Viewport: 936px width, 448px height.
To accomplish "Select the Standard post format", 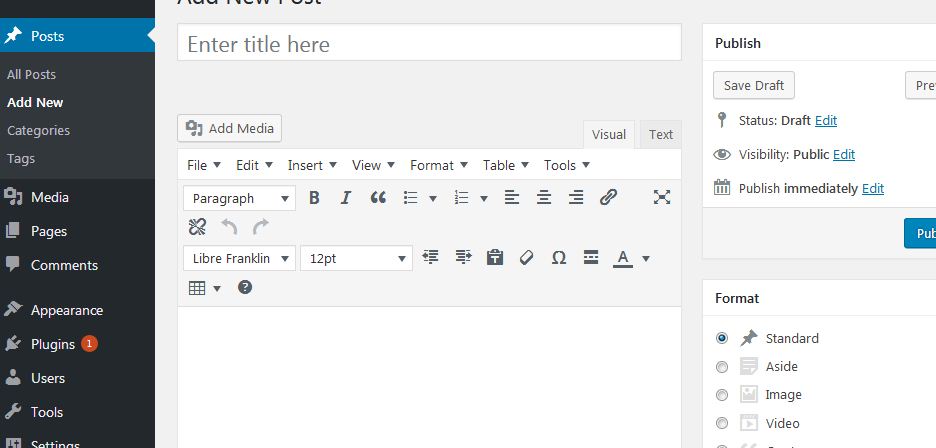I will click(722, 338).
